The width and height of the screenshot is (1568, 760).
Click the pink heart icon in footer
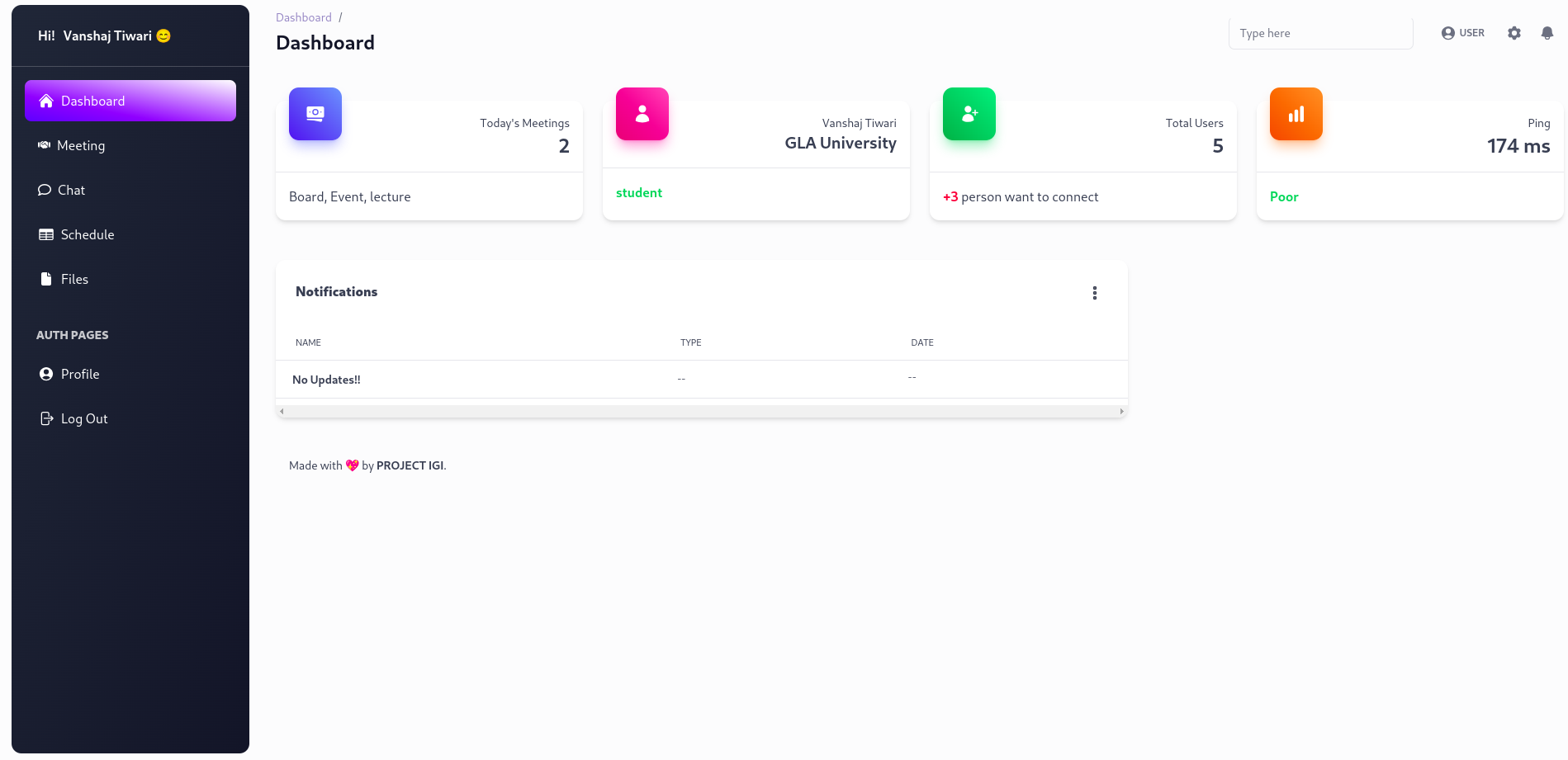pos(352,465)
